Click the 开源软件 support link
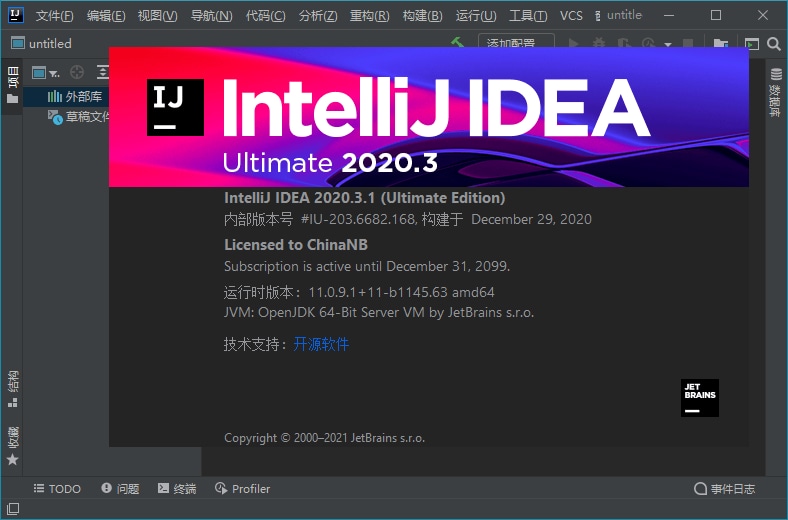The height and width of the screenshot is (520, 788). click(x=321, y=344)
